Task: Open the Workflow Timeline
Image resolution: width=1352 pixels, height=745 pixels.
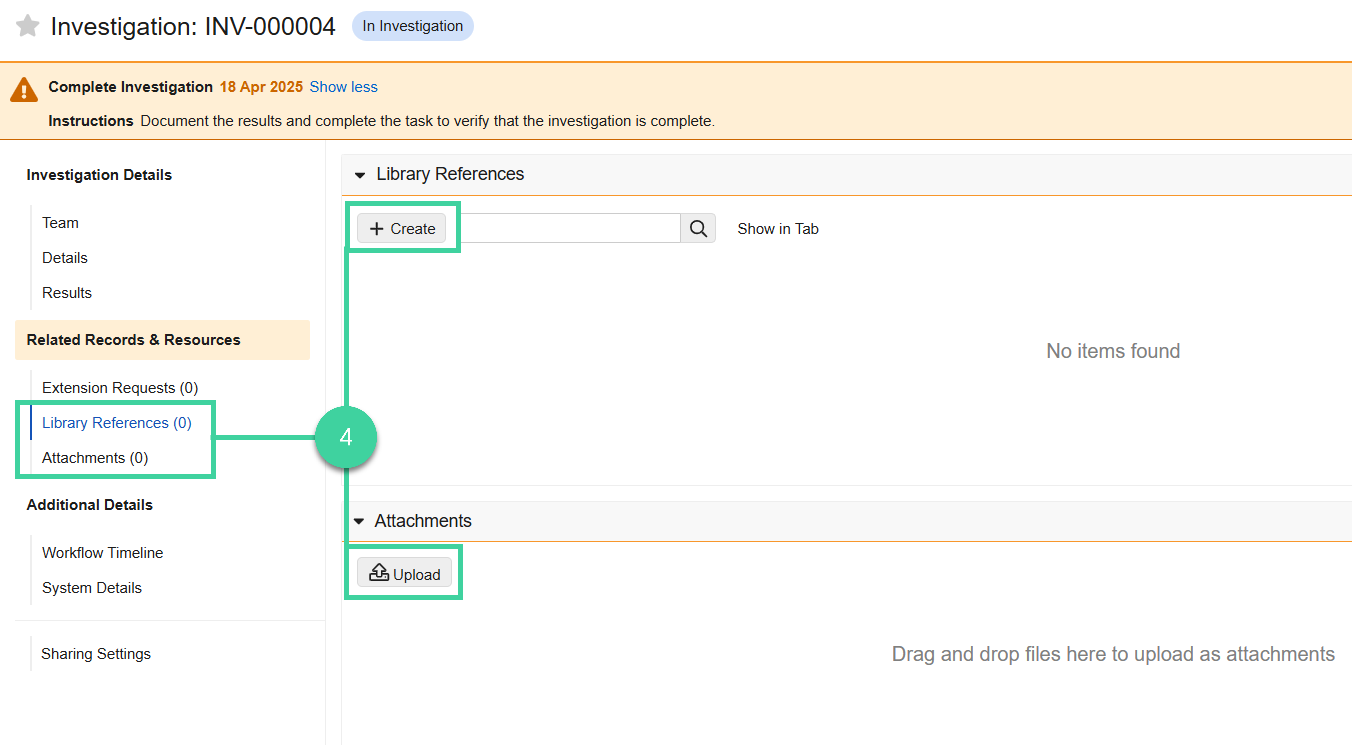Action: tap(102, 553)
